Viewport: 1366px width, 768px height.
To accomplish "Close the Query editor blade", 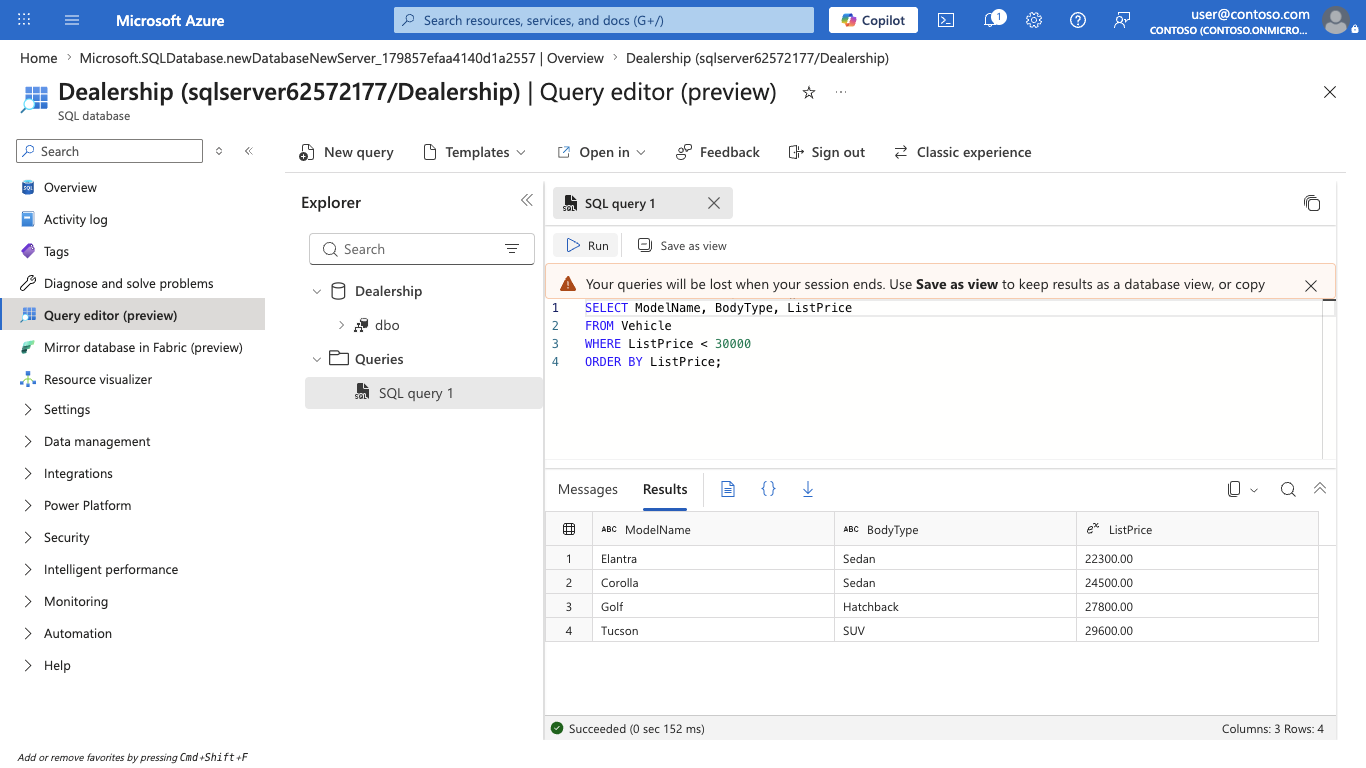I will point(1330,92).
